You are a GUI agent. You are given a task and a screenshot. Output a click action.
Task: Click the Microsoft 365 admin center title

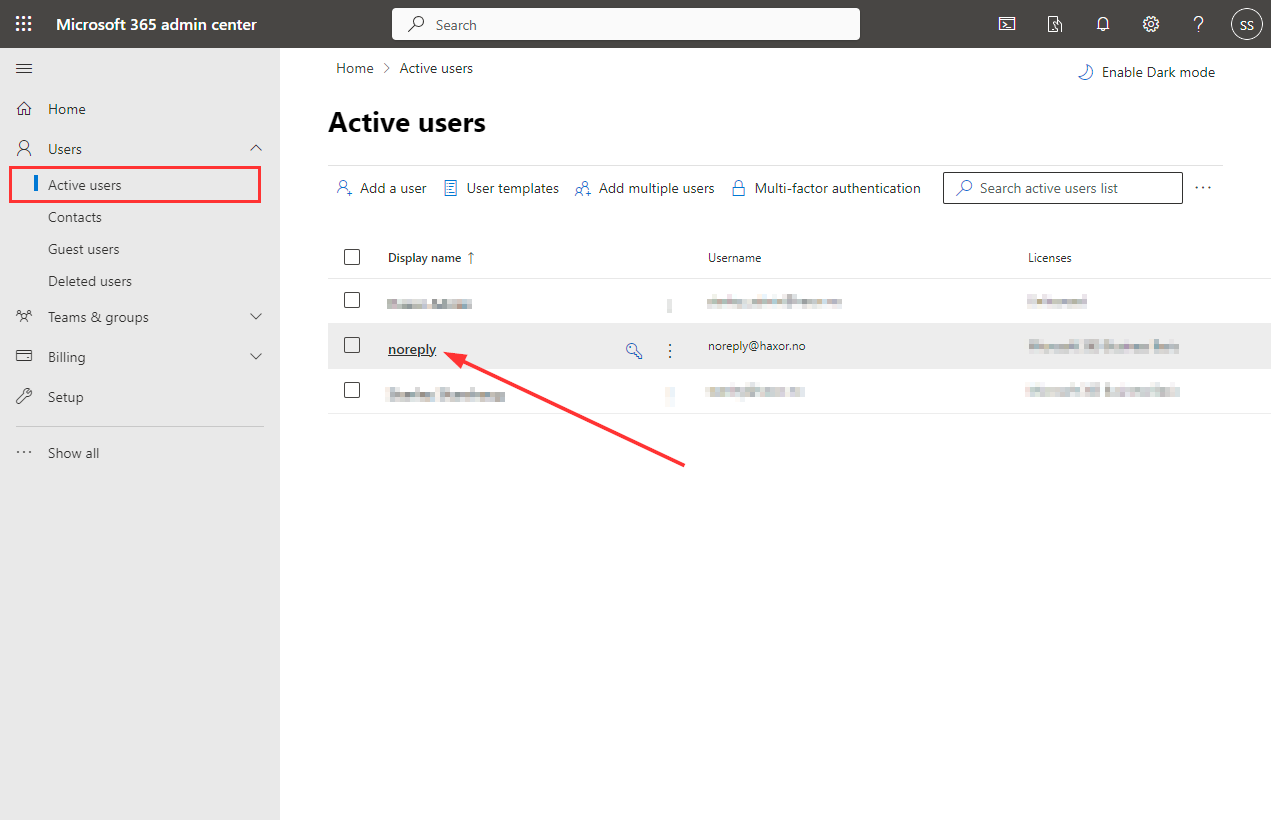157,24
